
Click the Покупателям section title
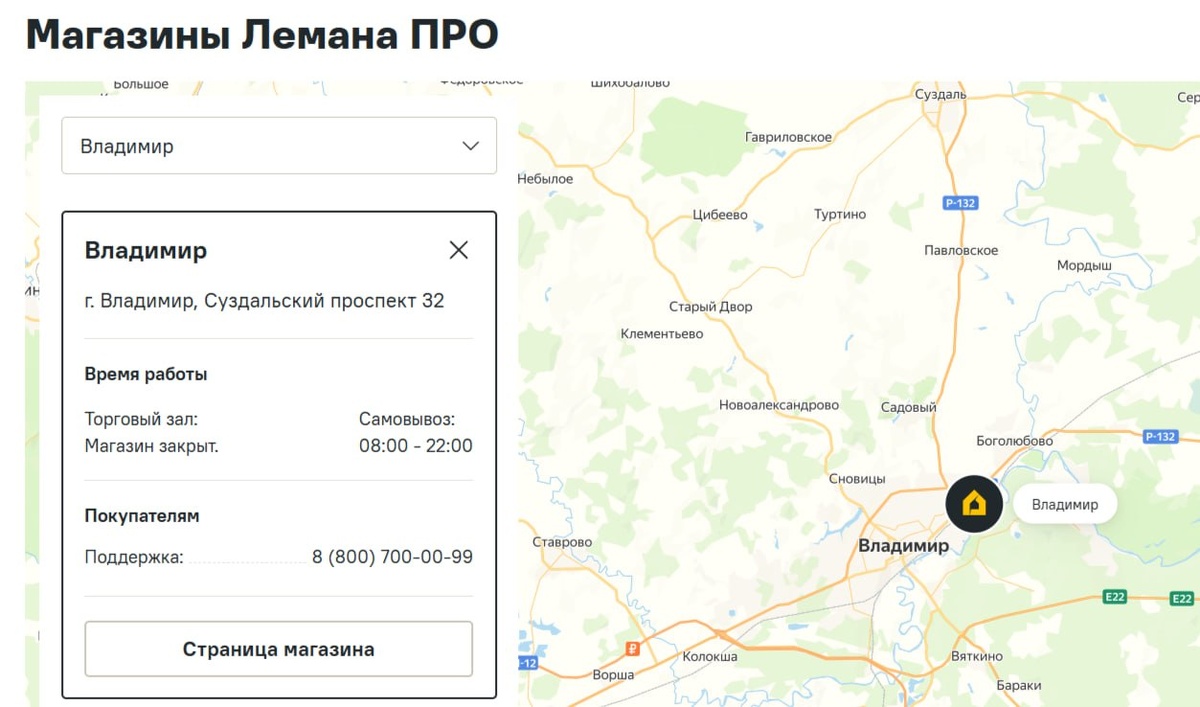(142, 516)
